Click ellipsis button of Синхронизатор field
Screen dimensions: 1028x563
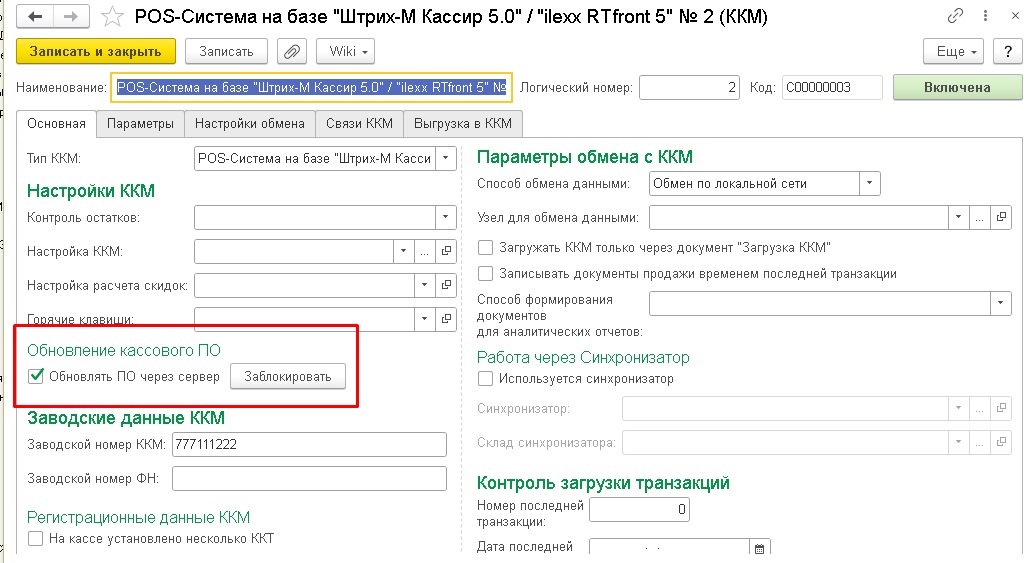[x=979, y=408]
